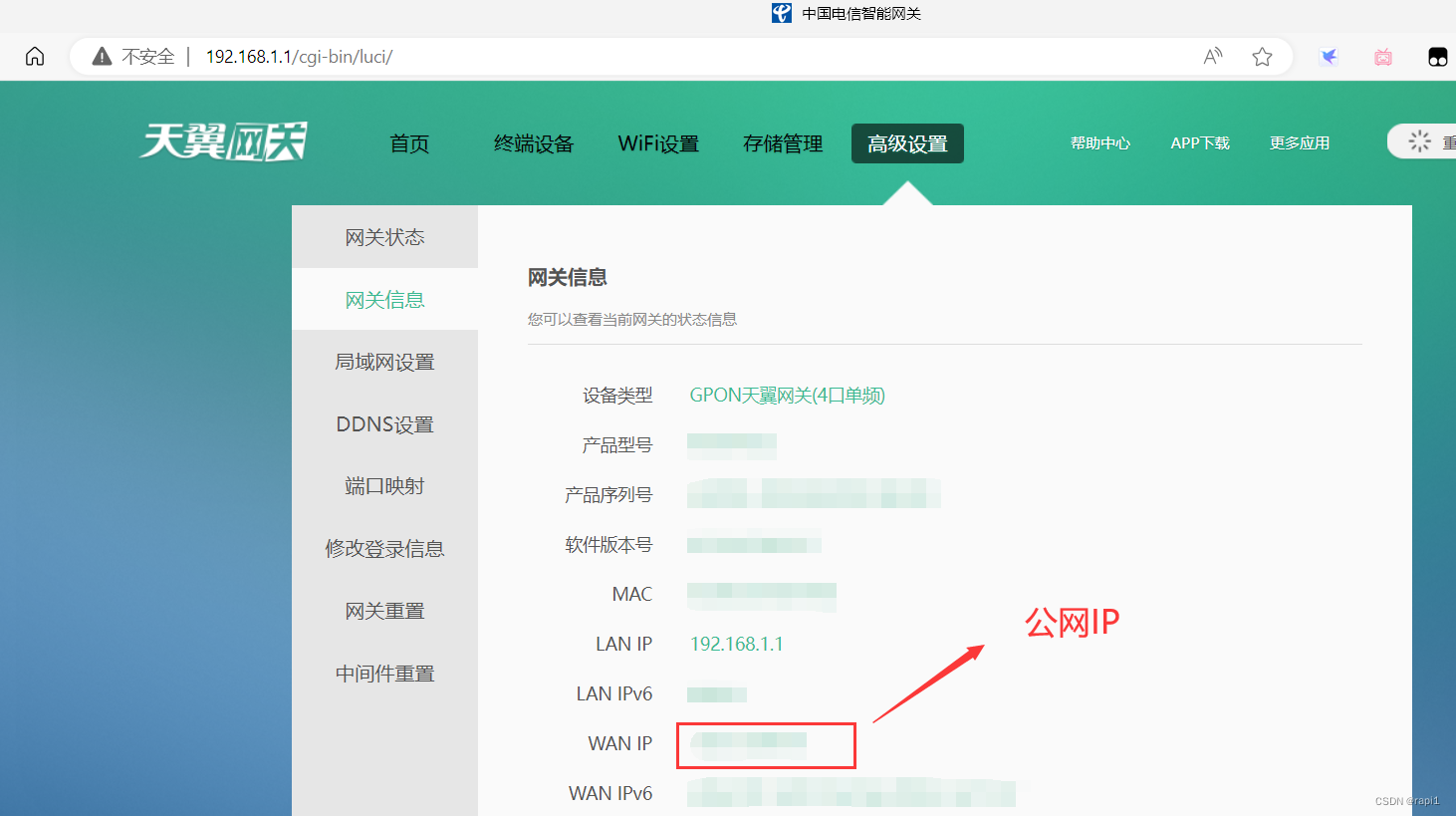Select 网关状态 in the sidebar

click(x=384, y=237)
